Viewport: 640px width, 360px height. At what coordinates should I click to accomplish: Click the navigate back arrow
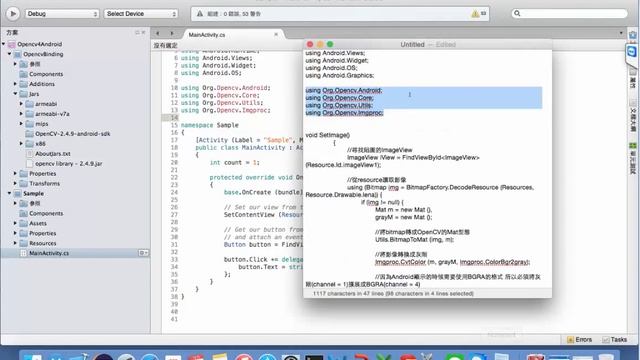[158, 33]
